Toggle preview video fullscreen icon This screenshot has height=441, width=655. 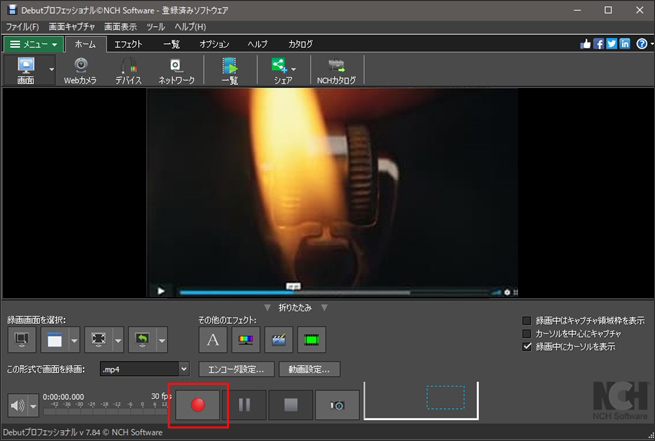[x=515, y=292]
